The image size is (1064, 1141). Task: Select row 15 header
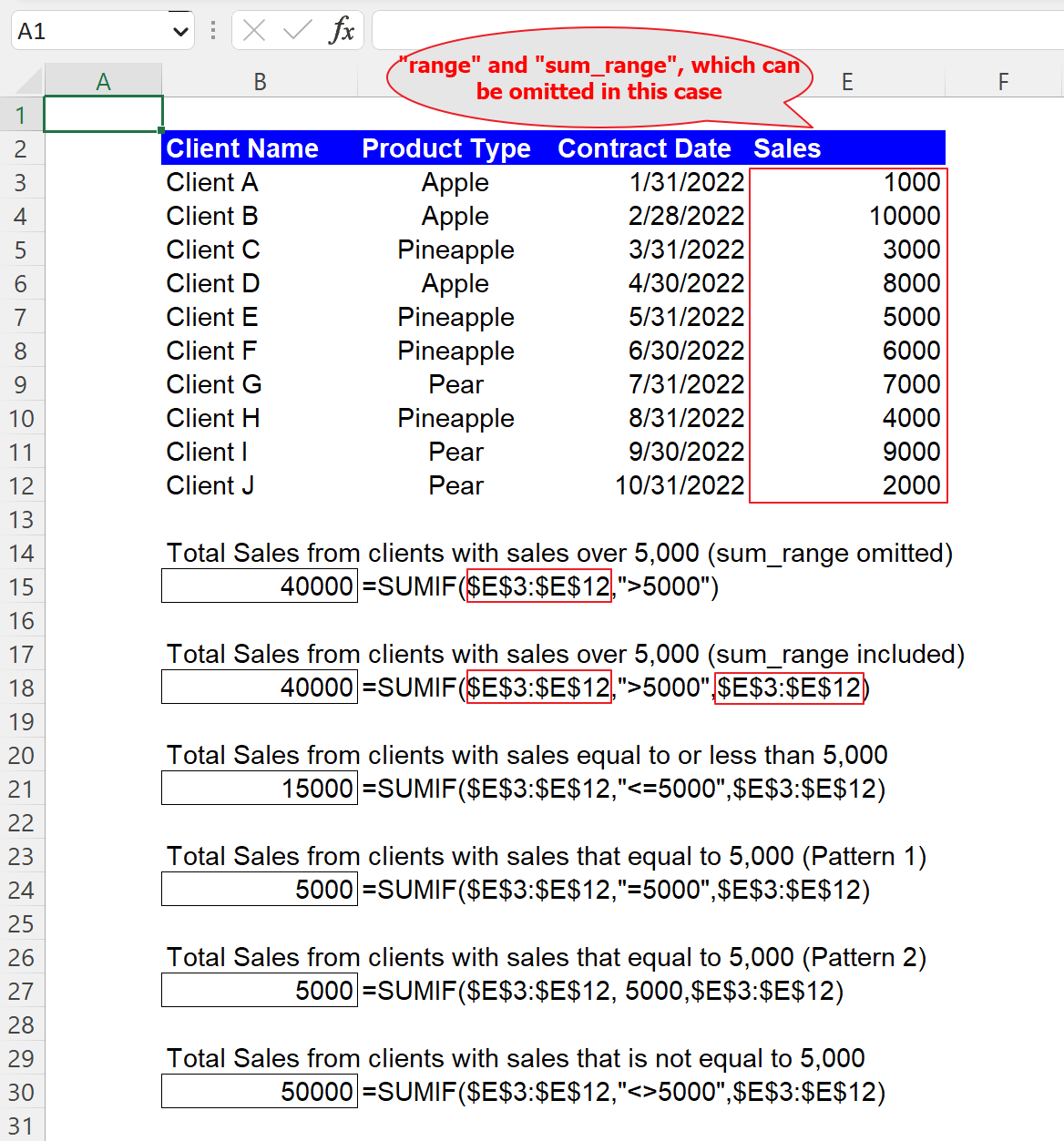coord(22,586)
